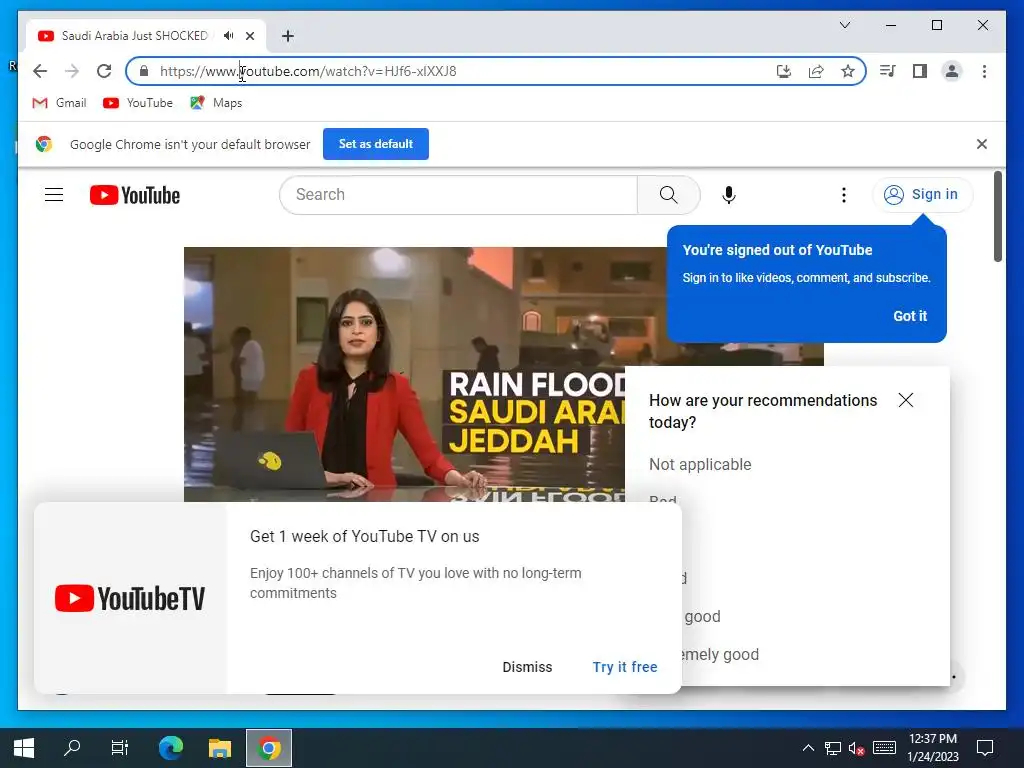The width and height of the screenshot is (1024, 768).
Task: Click the YouTube logo
Action: pyautogui.click(x=135, y=195)
